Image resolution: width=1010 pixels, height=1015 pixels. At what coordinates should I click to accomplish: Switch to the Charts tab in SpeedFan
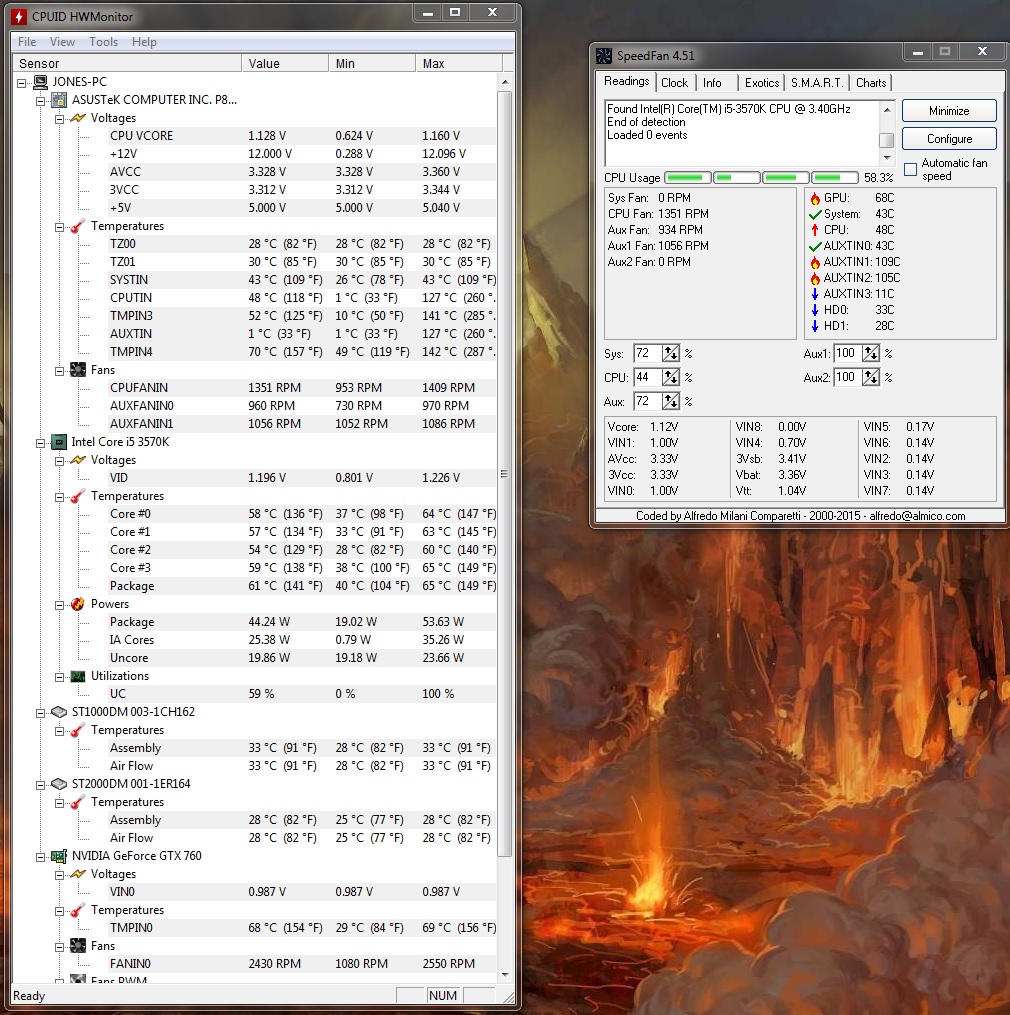coord(871,83)
